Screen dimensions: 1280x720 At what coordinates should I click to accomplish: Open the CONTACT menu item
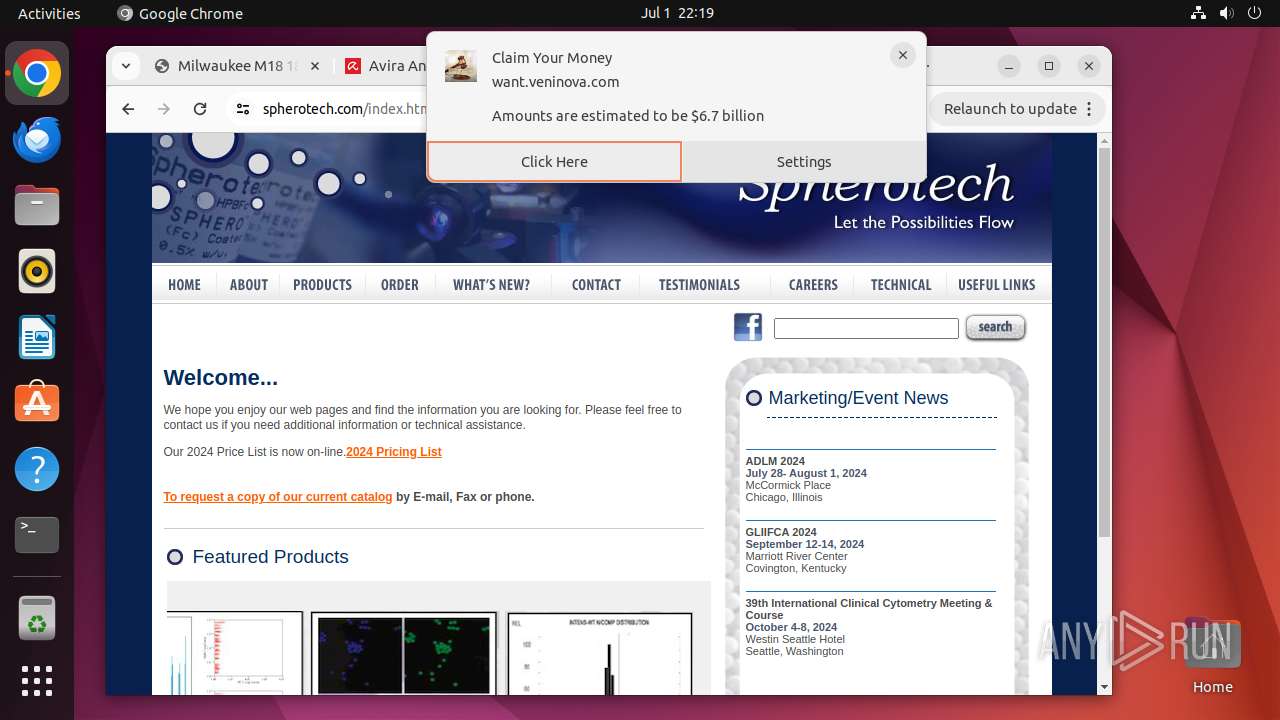coord(596,285)
